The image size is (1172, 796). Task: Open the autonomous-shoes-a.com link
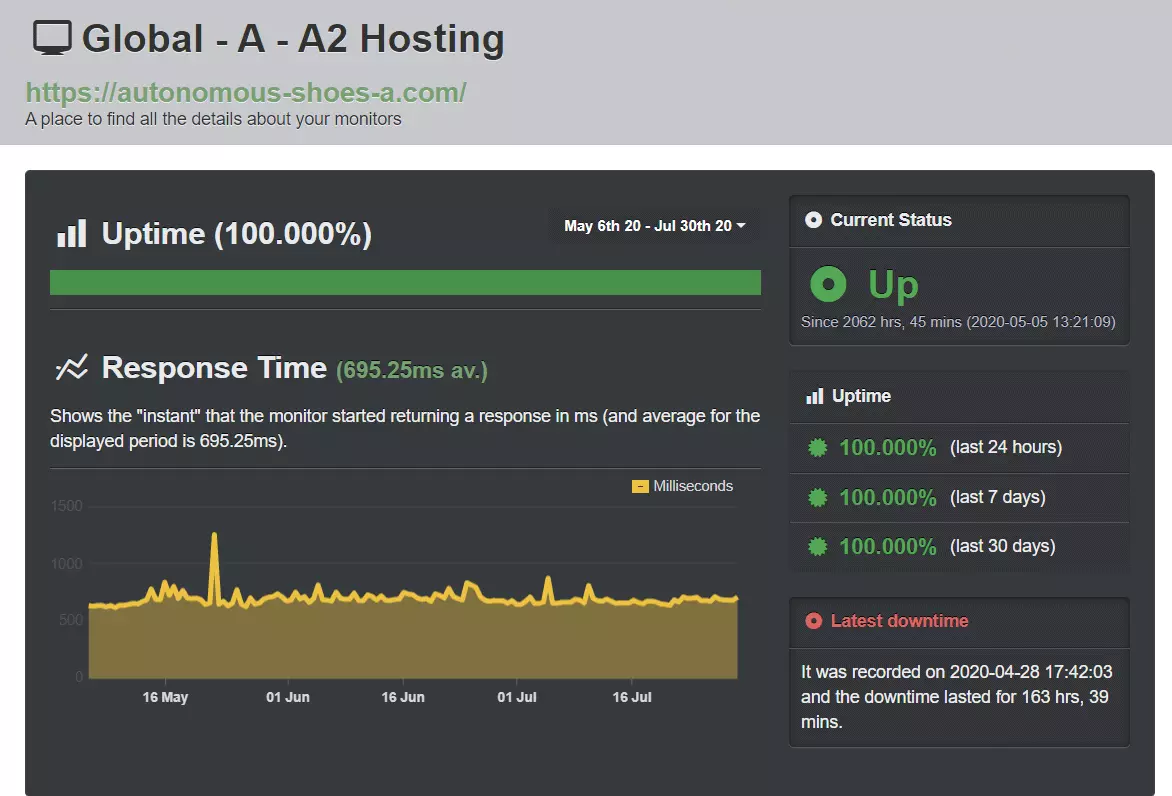coord(245,91)
